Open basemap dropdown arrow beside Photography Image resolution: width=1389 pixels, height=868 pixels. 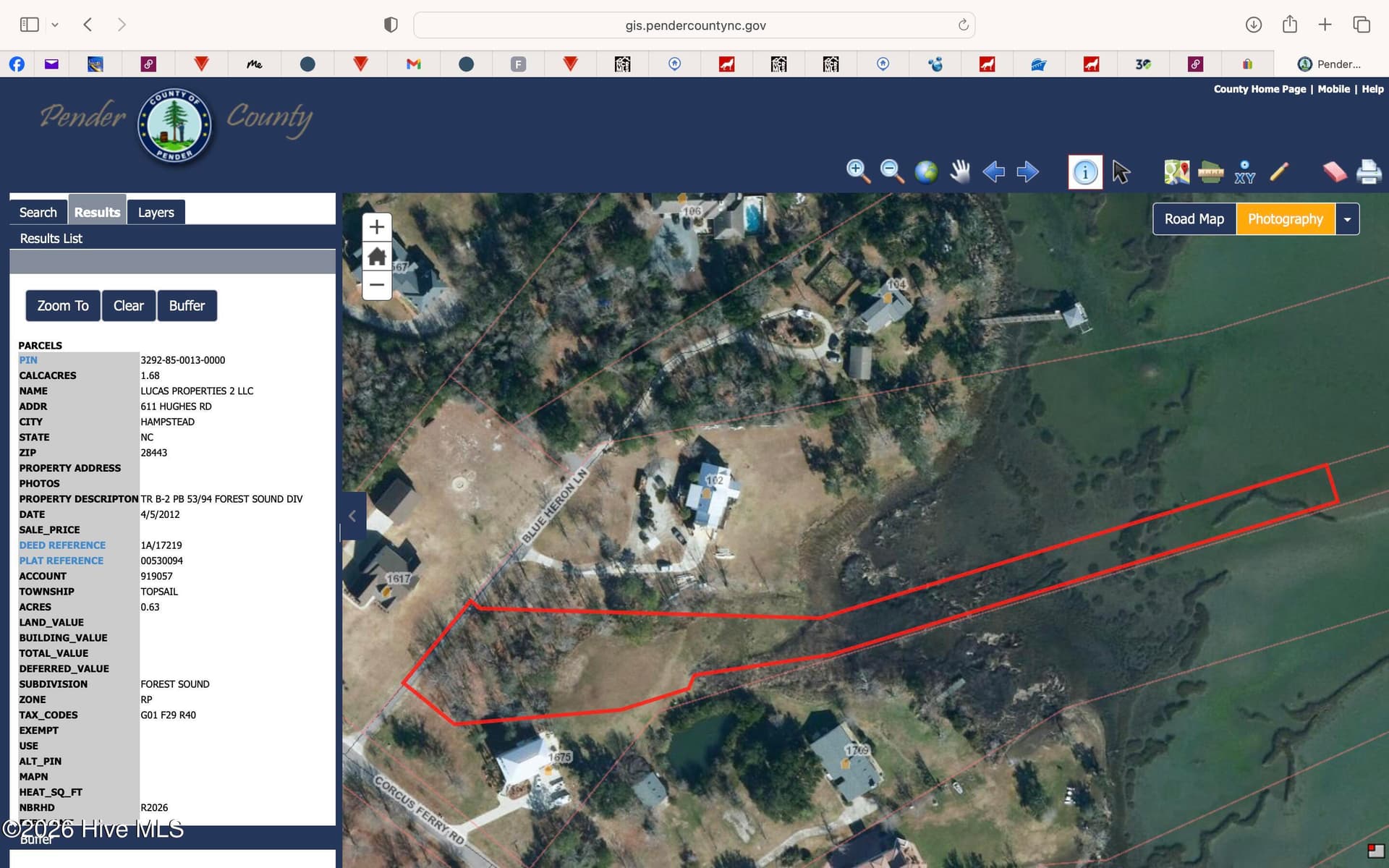1347,219
